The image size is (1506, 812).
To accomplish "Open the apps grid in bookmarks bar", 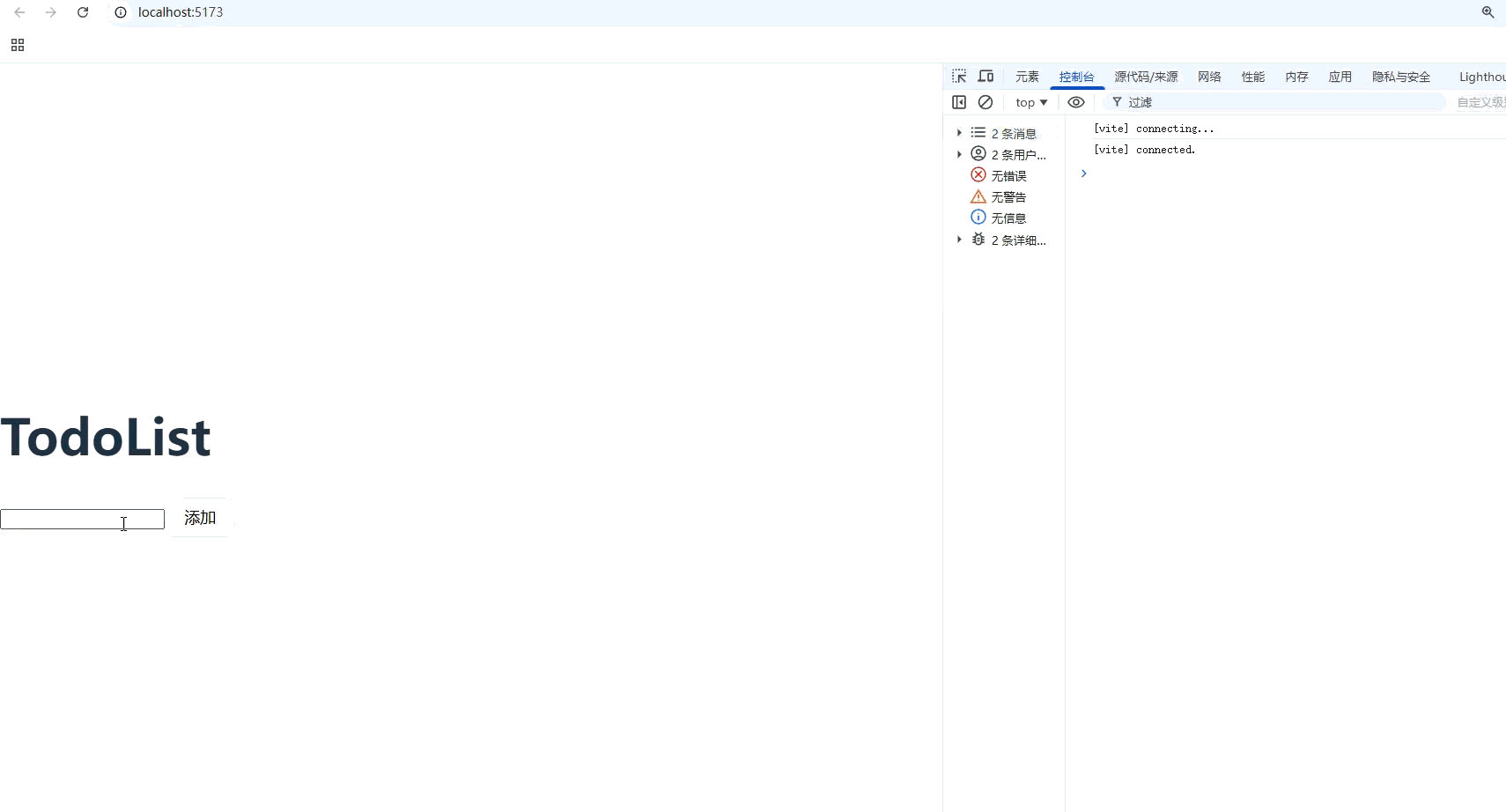I will (x=18, y=45).
